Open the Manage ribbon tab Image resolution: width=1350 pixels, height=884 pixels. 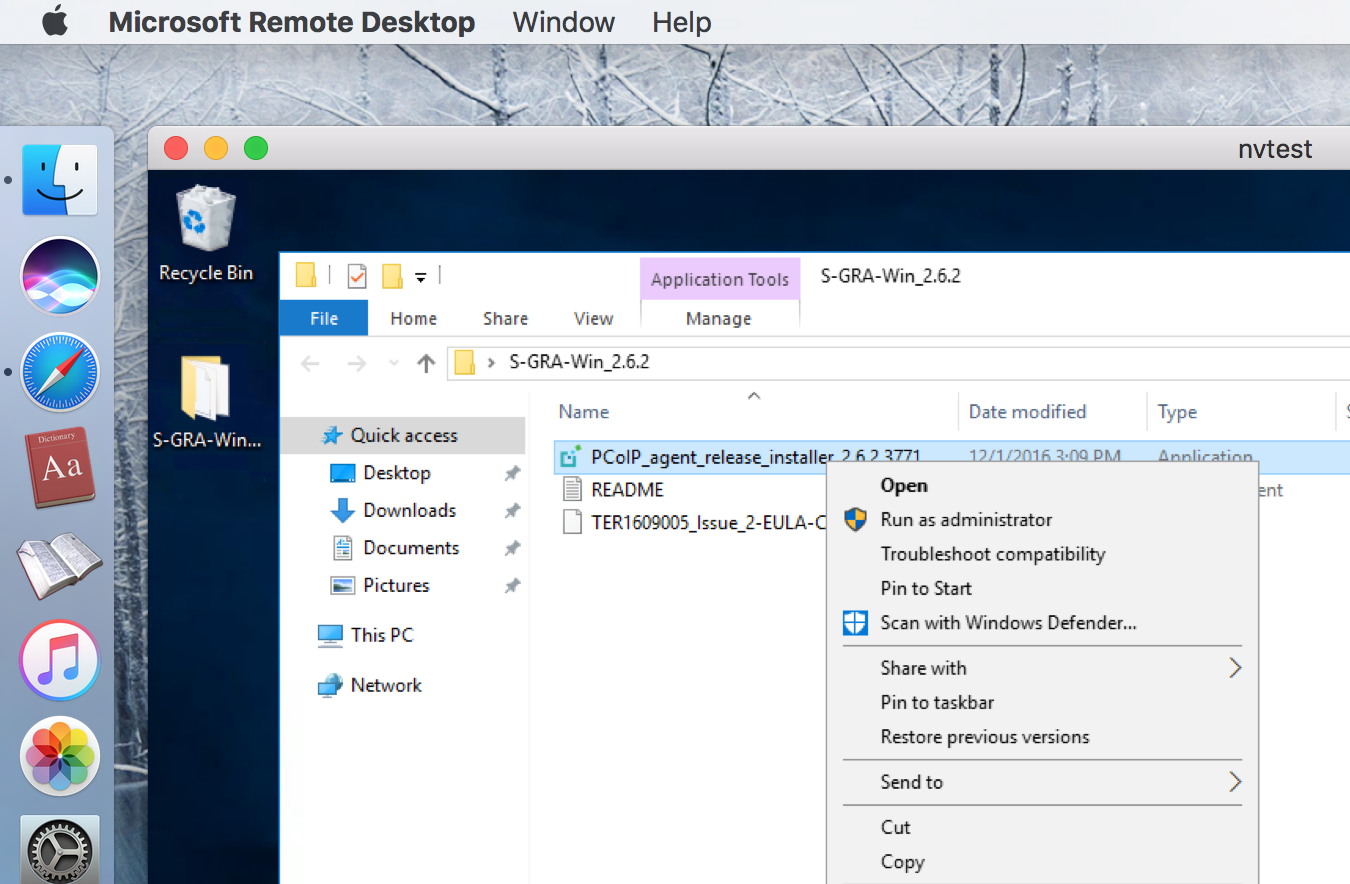click(719, 318)
